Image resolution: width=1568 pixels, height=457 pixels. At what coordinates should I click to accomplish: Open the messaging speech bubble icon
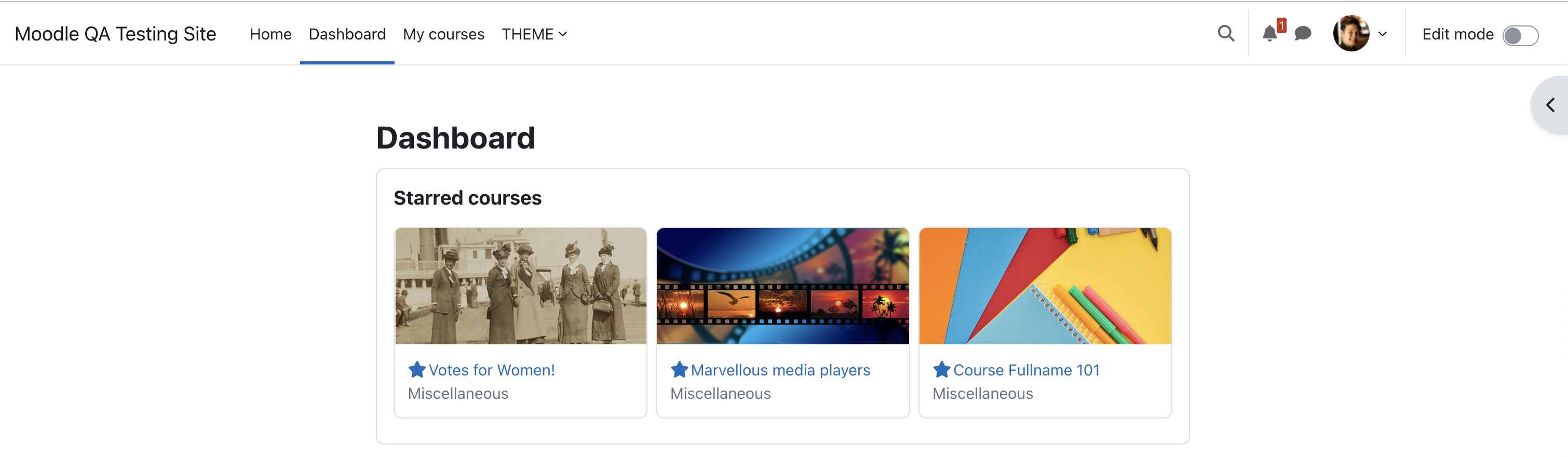(x=1303, y=33)
